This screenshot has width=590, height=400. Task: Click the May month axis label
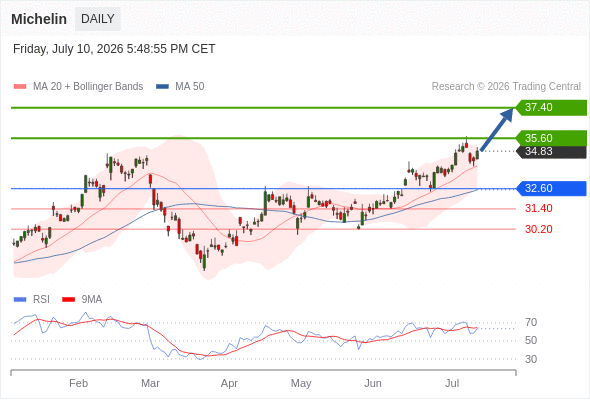(301, 383)
